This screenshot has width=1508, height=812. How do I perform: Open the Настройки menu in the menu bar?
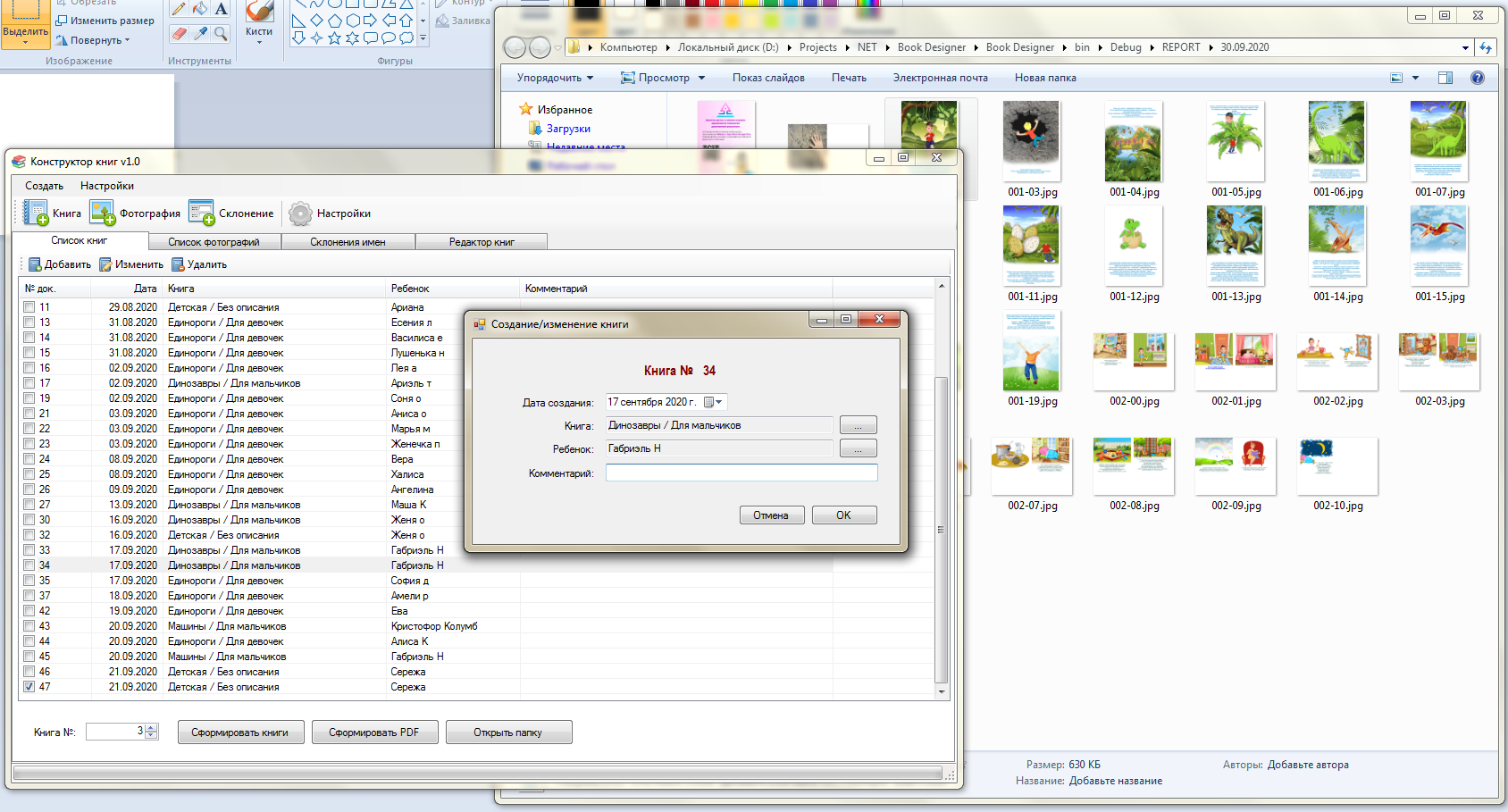coord(107,186)
